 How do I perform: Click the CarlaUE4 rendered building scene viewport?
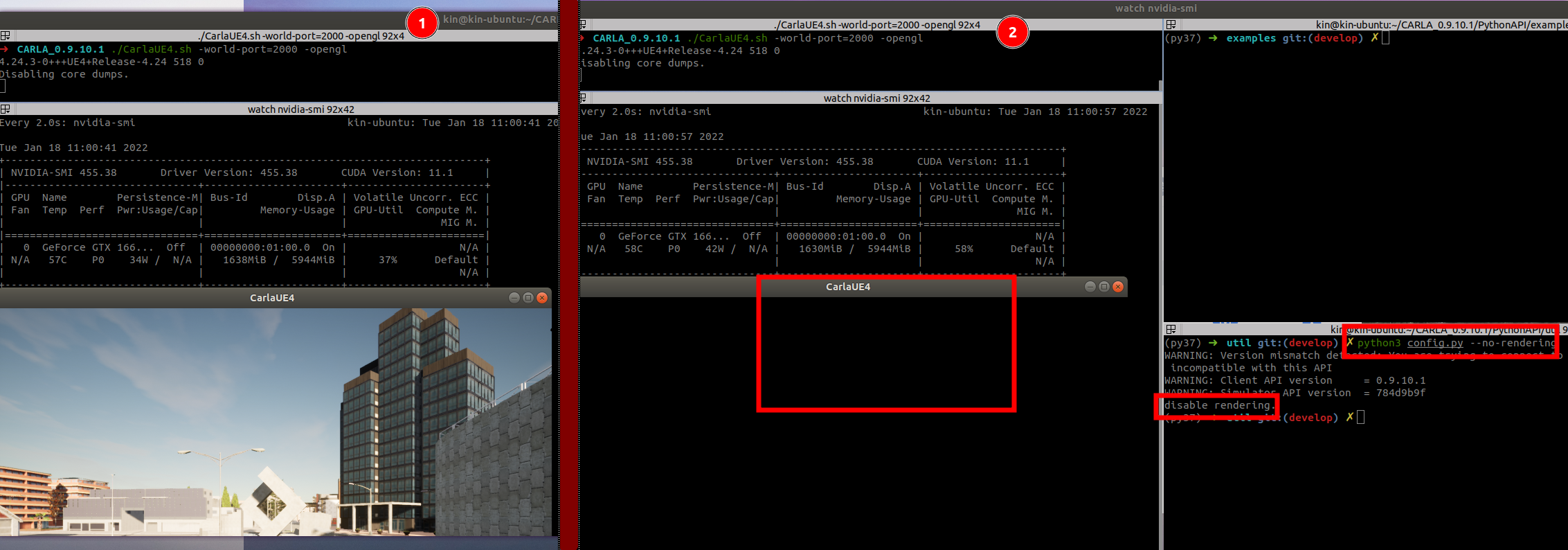coord(276,422)
